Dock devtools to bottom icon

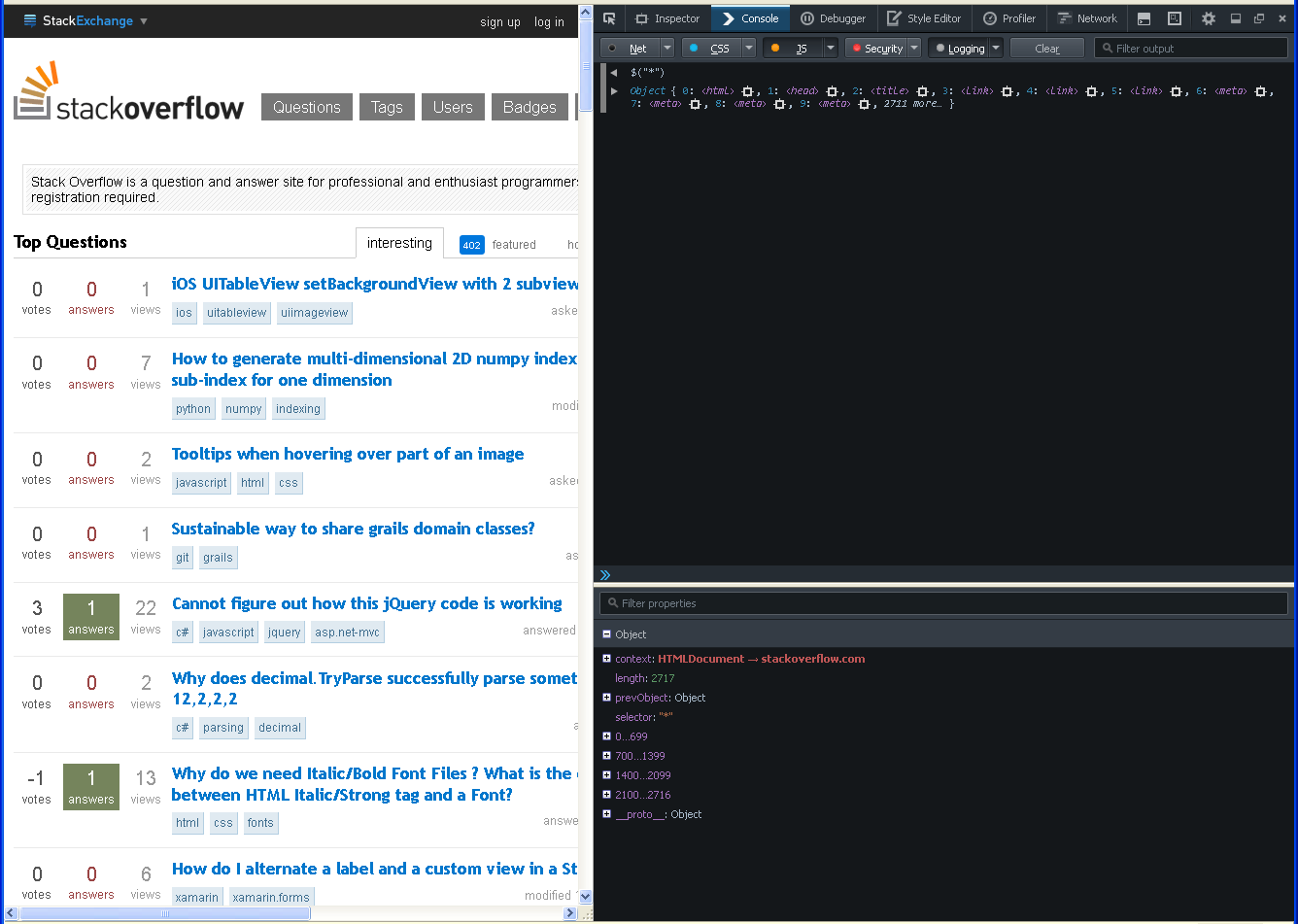point(1236,18)
